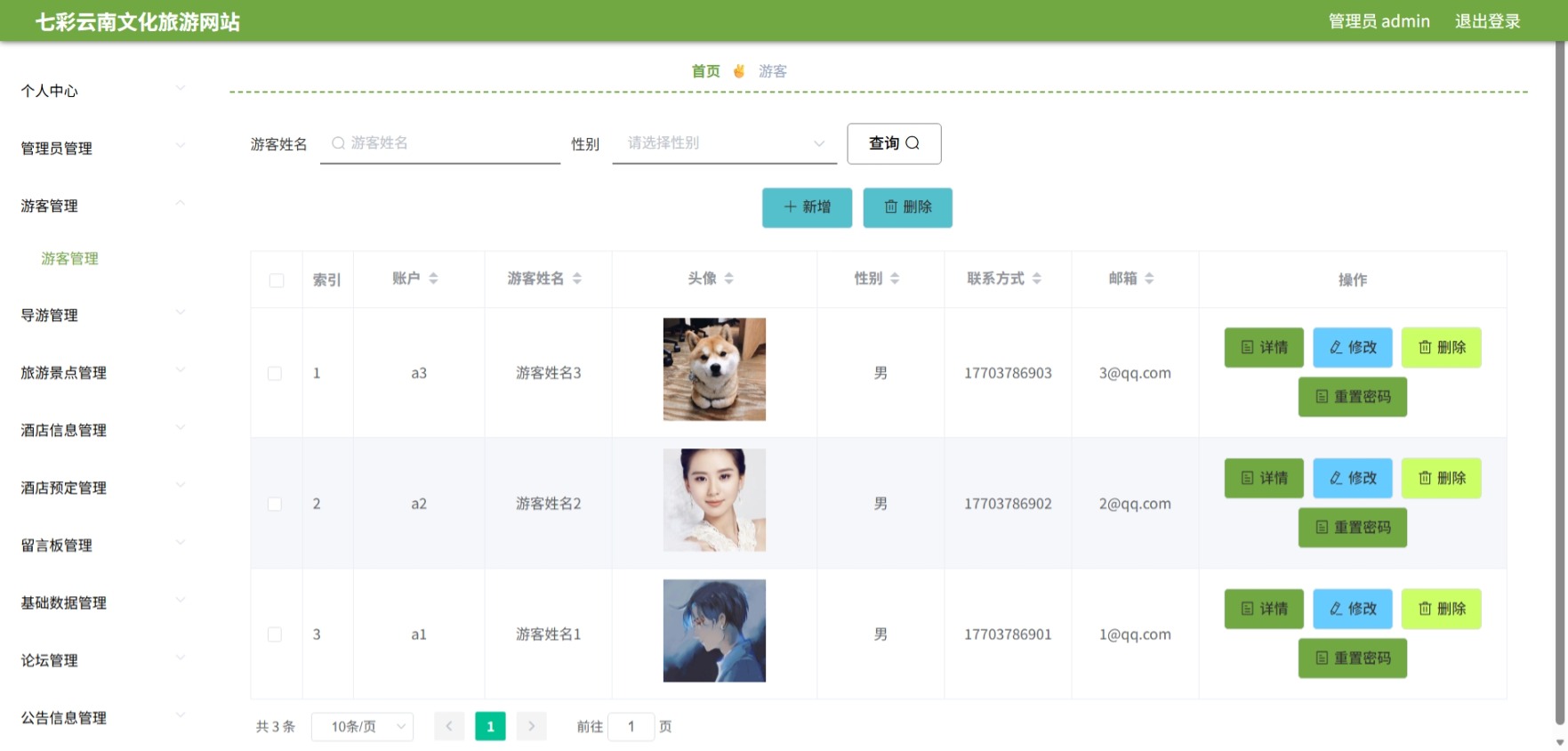Open the 请选择性别 dropdown
The height and width of the screenshot is (751, 1568).
[x=725, y=143]
